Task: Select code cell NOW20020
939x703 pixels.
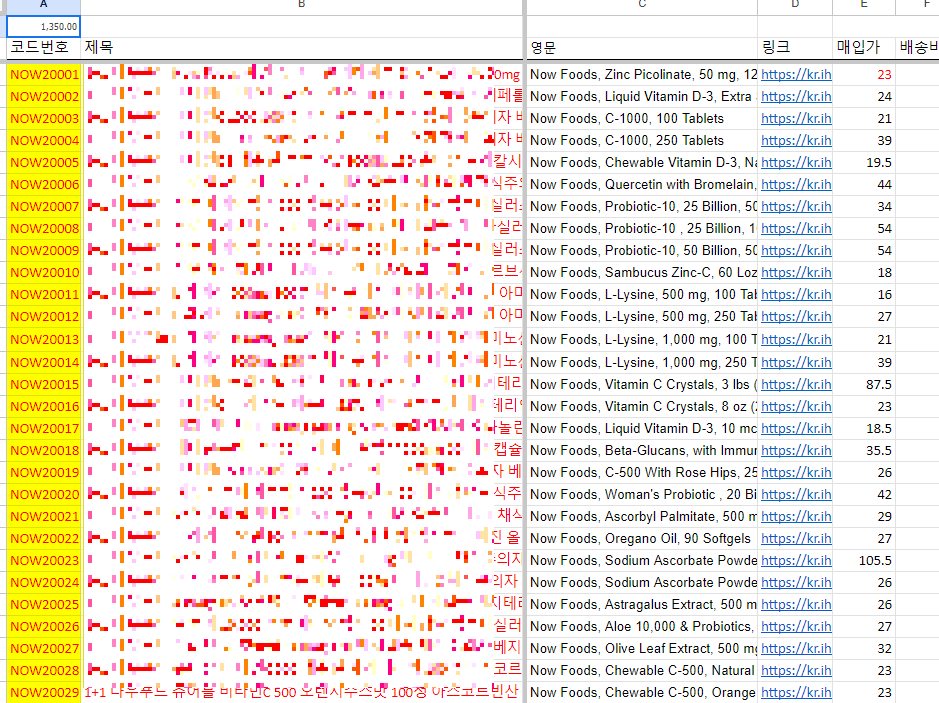Action: click(x=44, y=495)
